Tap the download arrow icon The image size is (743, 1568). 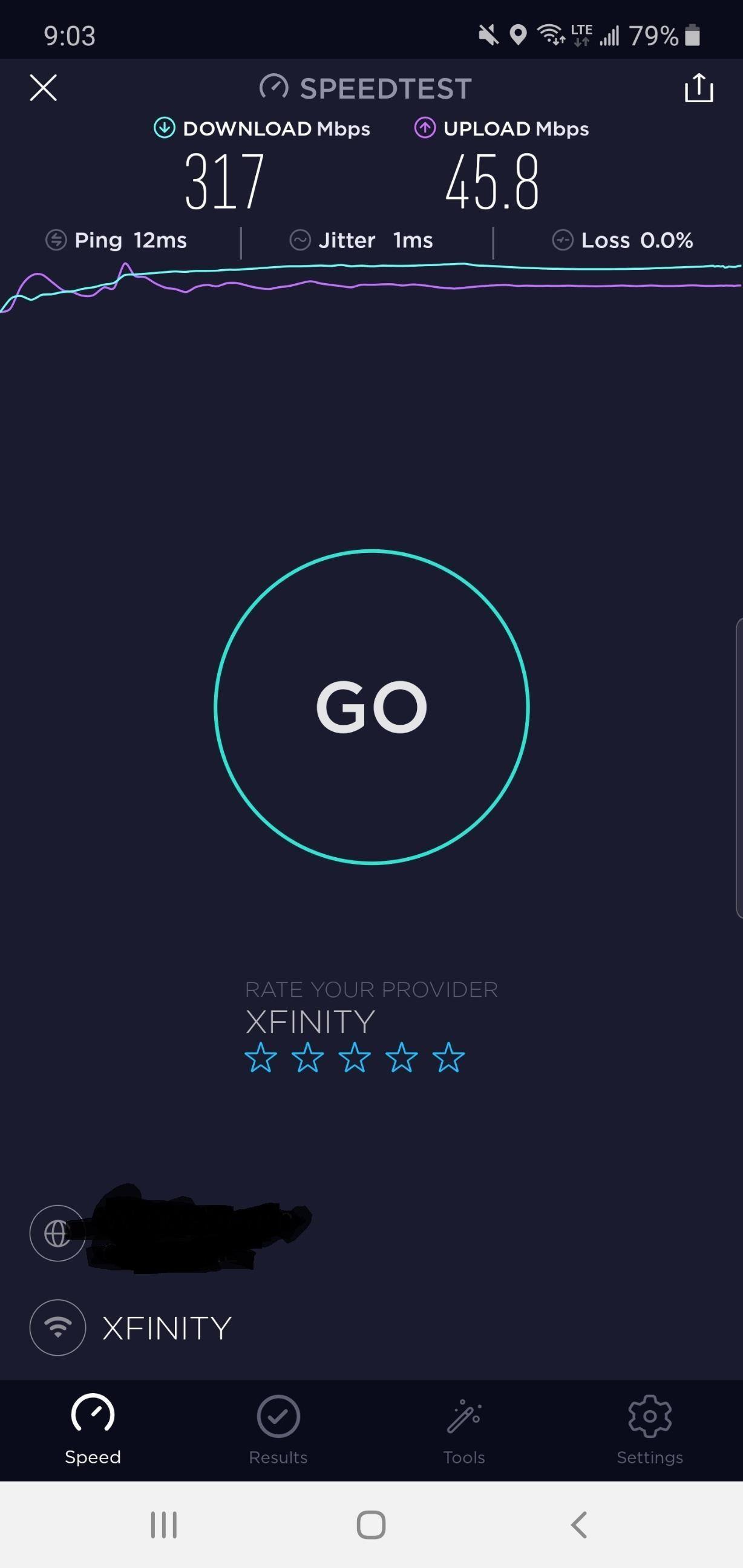tap(165, 128)
